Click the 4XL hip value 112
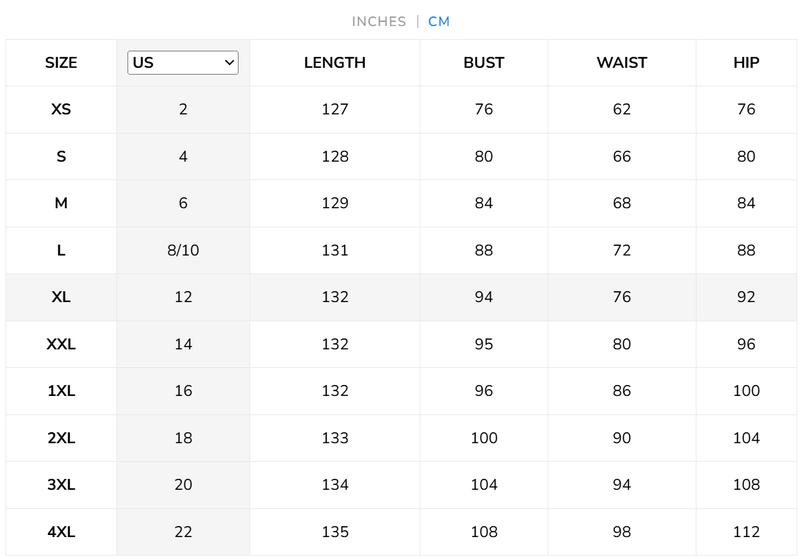Screen dimensions: 800x559 (x=746, y=532)
